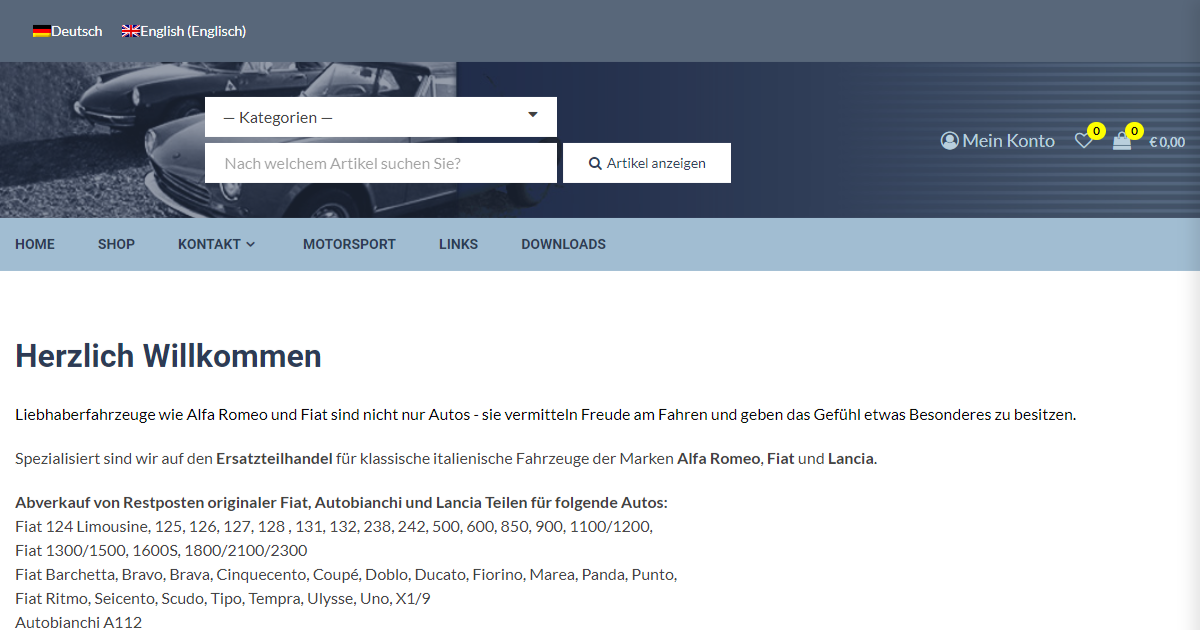
Task: Navigate to the DOWNLOADS page
Action: [563, 244]
